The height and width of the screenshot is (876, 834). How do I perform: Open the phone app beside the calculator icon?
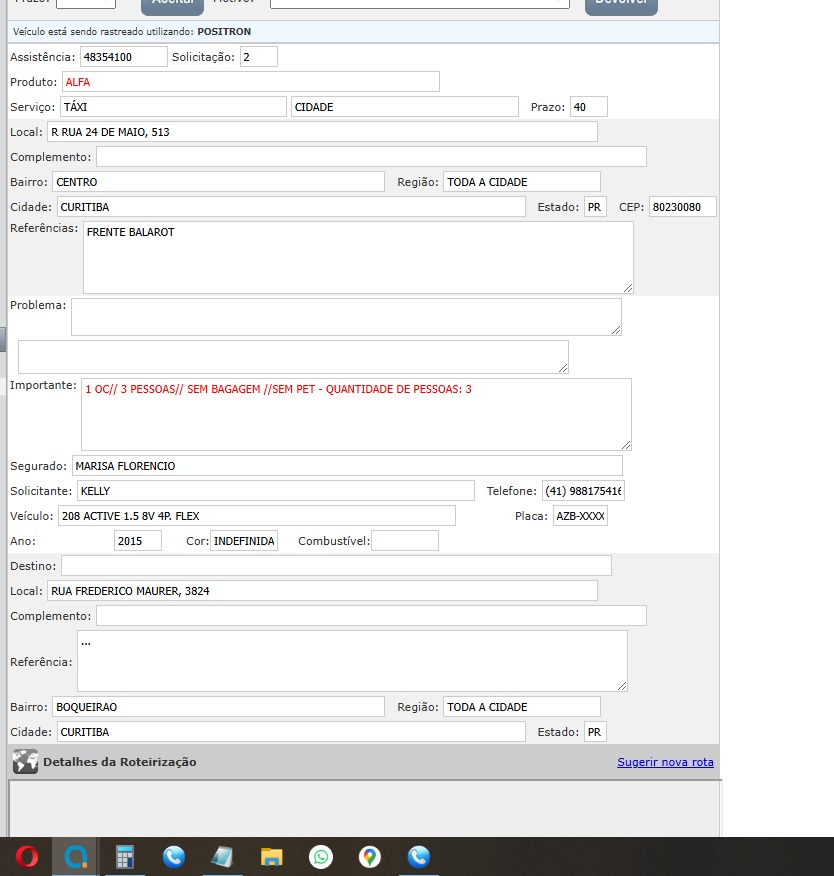coord(174,856)
